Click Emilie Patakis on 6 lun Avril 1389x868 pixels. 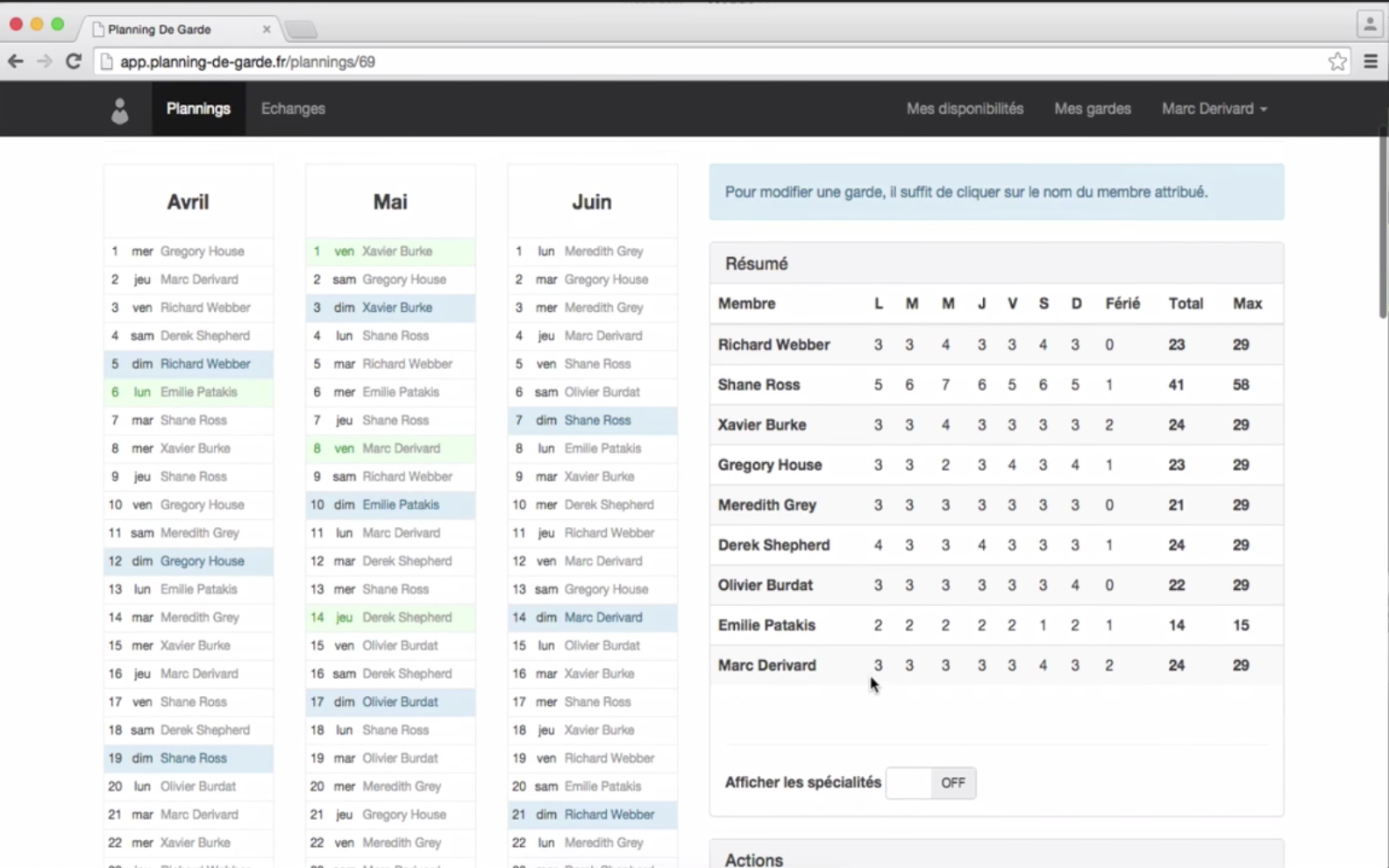[198, 392]
